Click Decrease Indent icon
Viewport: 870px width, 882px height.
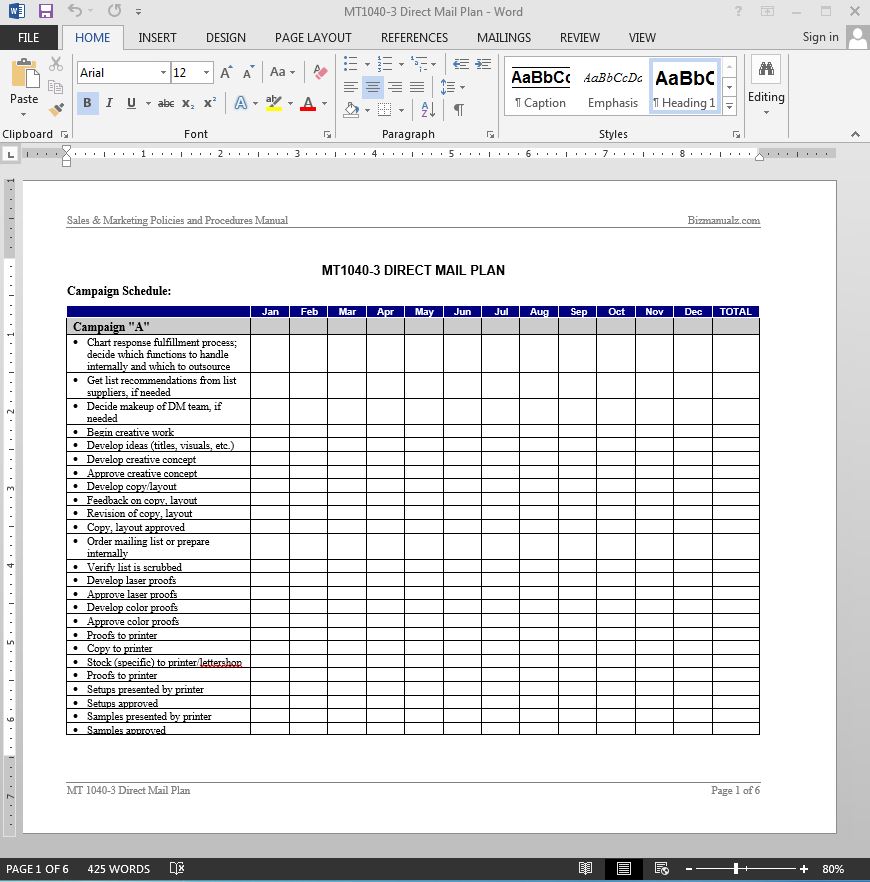[x=461, y=64]
